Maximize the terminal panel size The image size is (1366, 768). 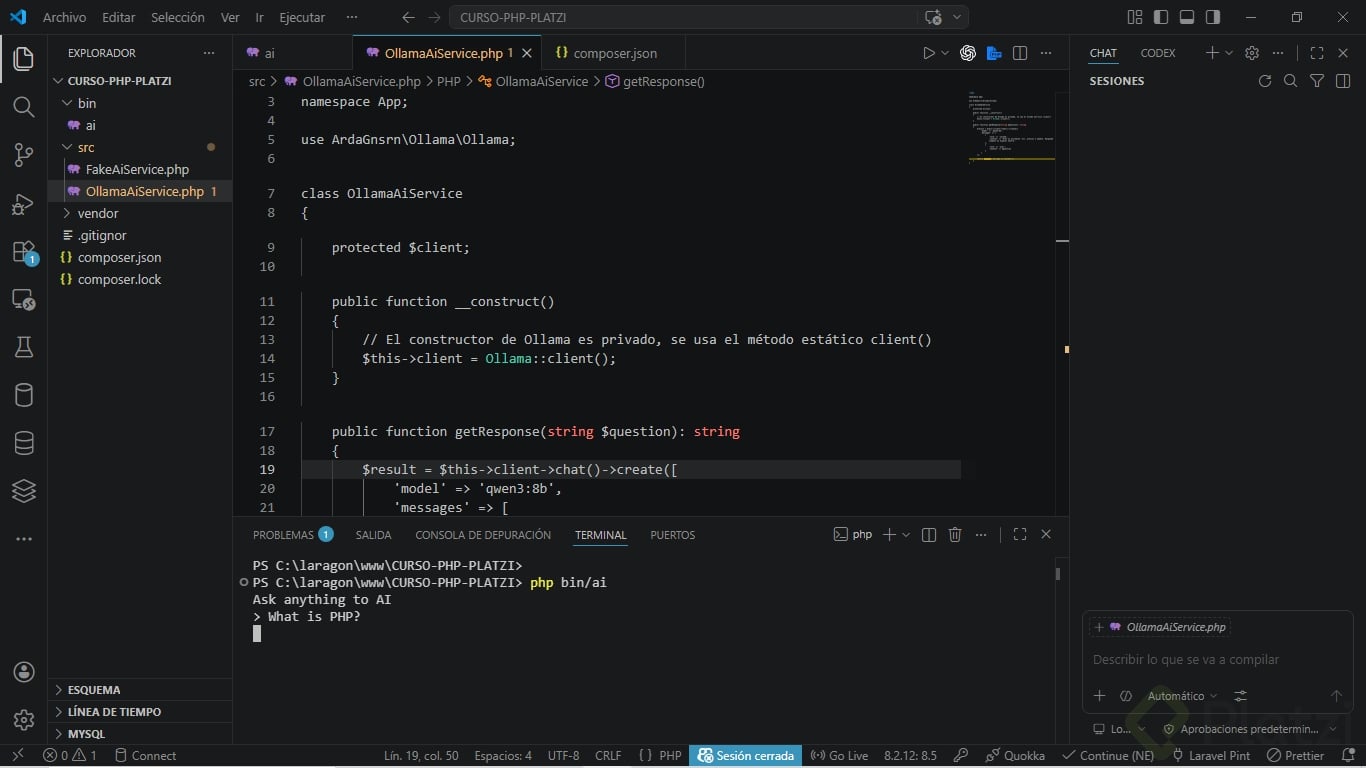[x=1019, y=535]
